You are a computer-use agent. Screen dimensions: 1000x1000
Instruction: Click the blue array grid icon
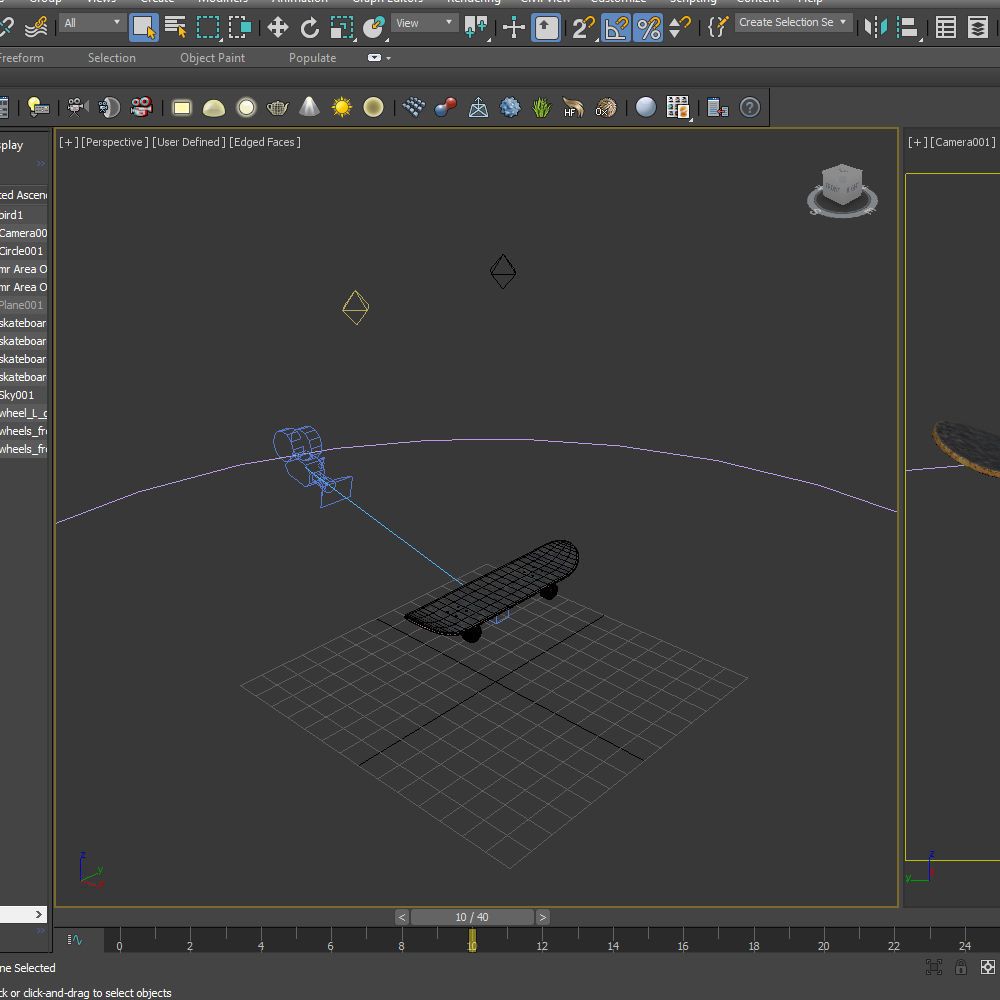(x=413, y=107)
